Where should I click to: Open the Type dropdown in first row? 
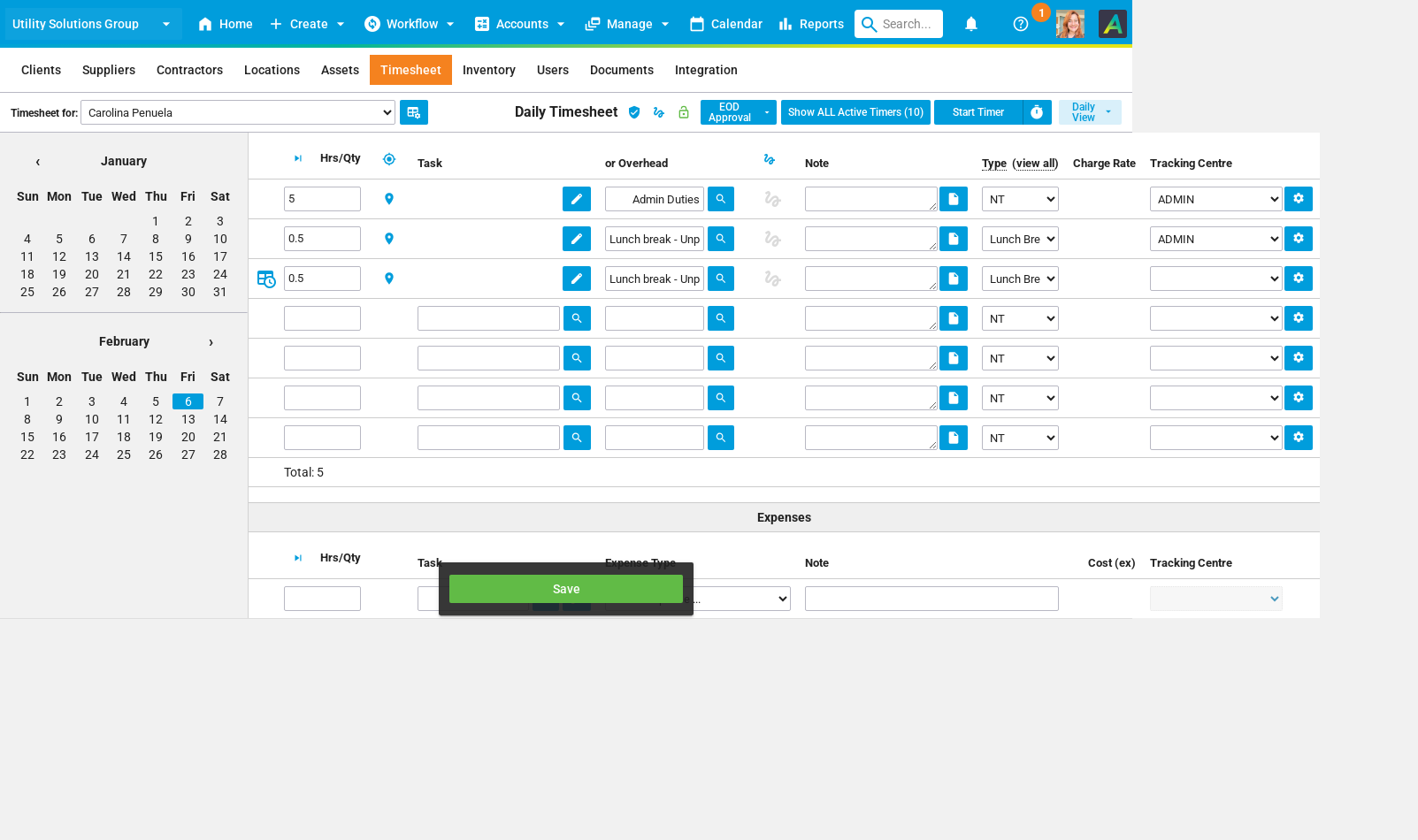[x=1019, y=199]
